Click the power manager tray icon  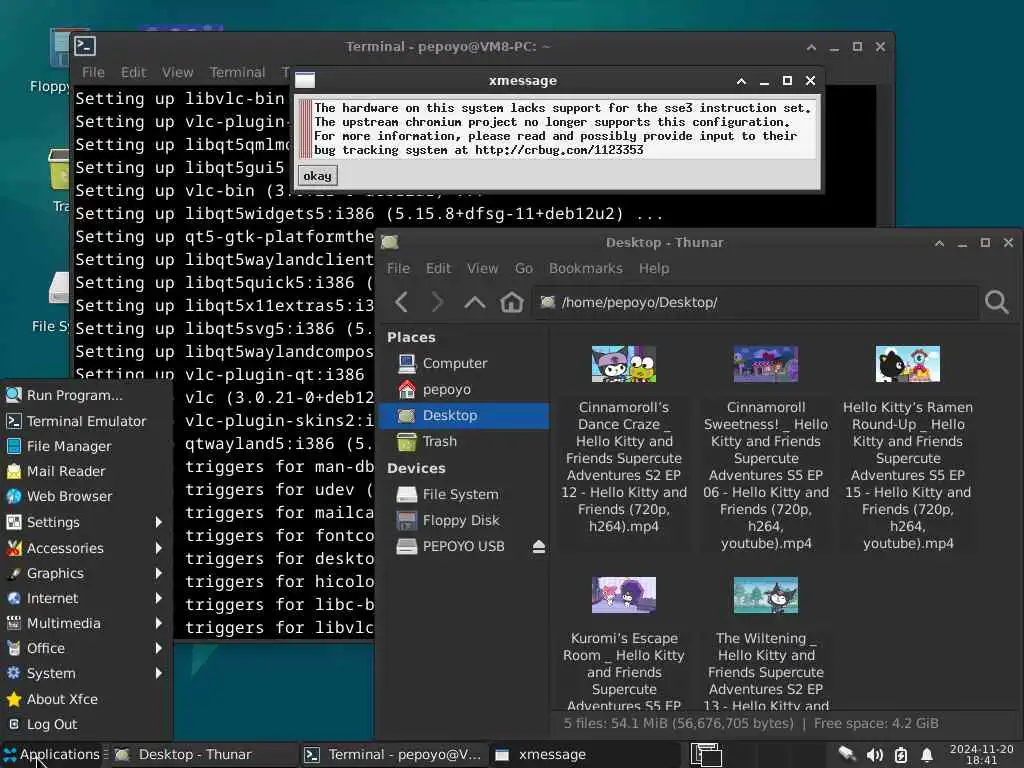click(x=901, y=755)
